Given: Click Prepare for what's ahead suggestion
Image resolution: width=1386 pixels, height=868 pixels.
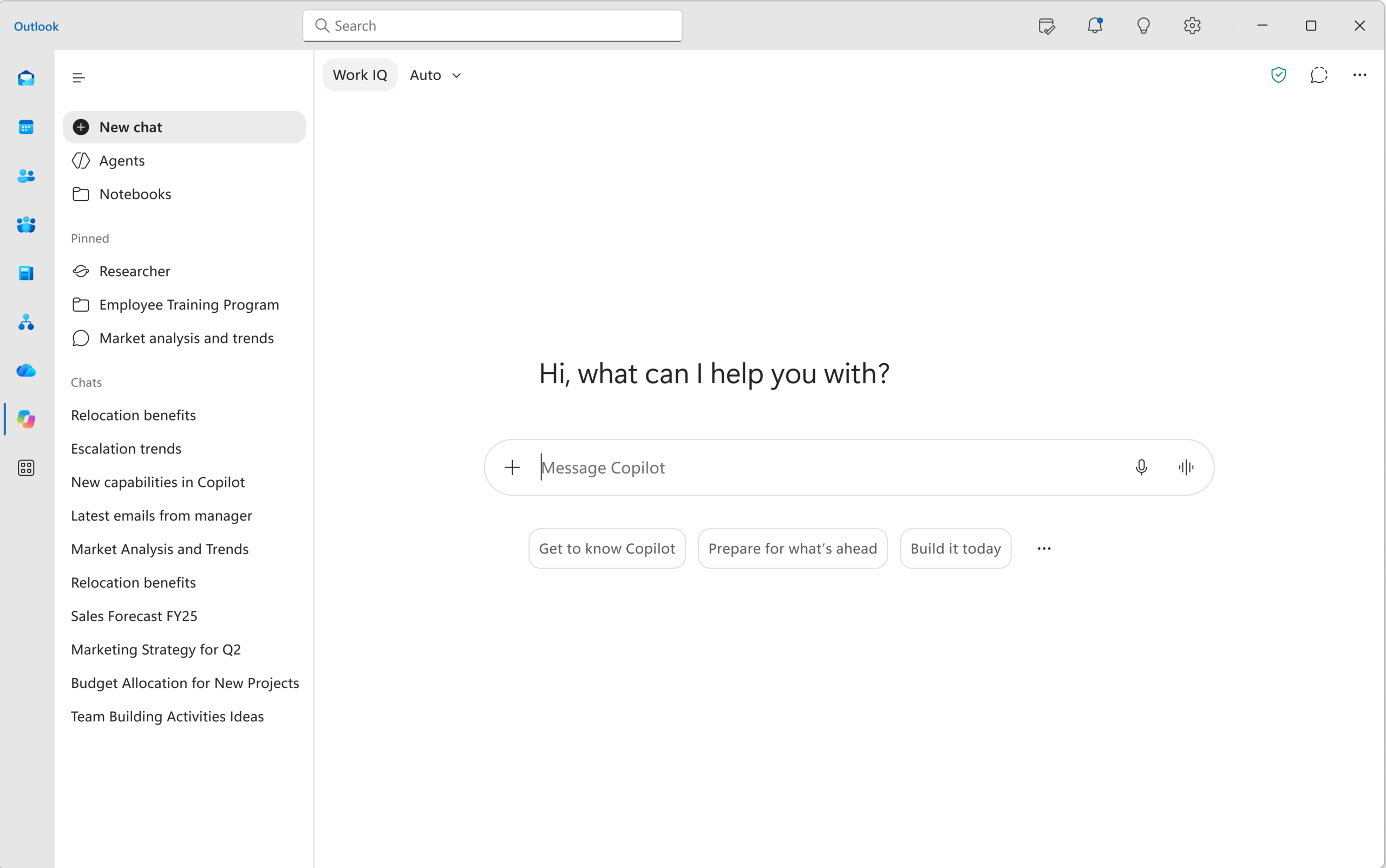Looking at the screenshot, I should [x=793, y=549].
